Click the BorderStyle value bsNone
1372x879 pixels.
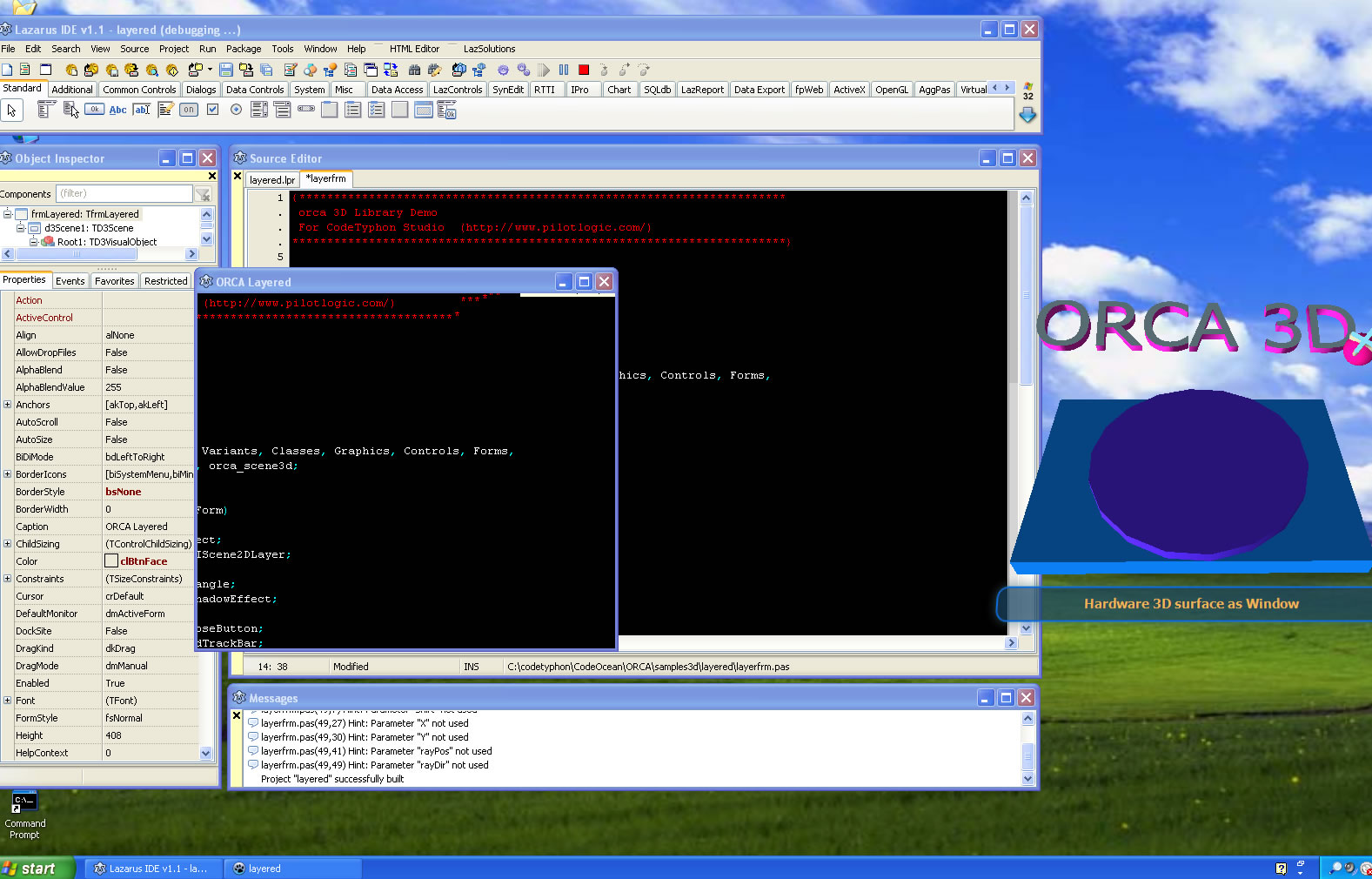click(124, 492)
